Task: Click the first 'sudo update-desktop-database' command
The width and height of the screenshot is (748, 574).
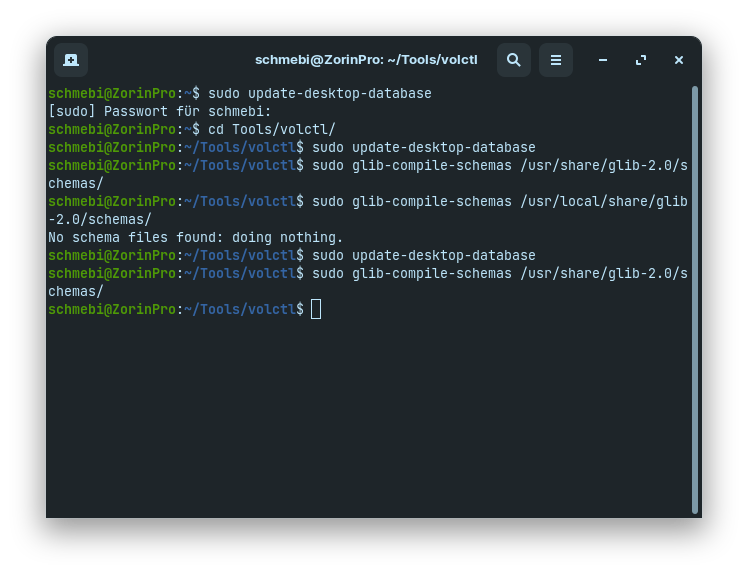Action: pos(320,94)
